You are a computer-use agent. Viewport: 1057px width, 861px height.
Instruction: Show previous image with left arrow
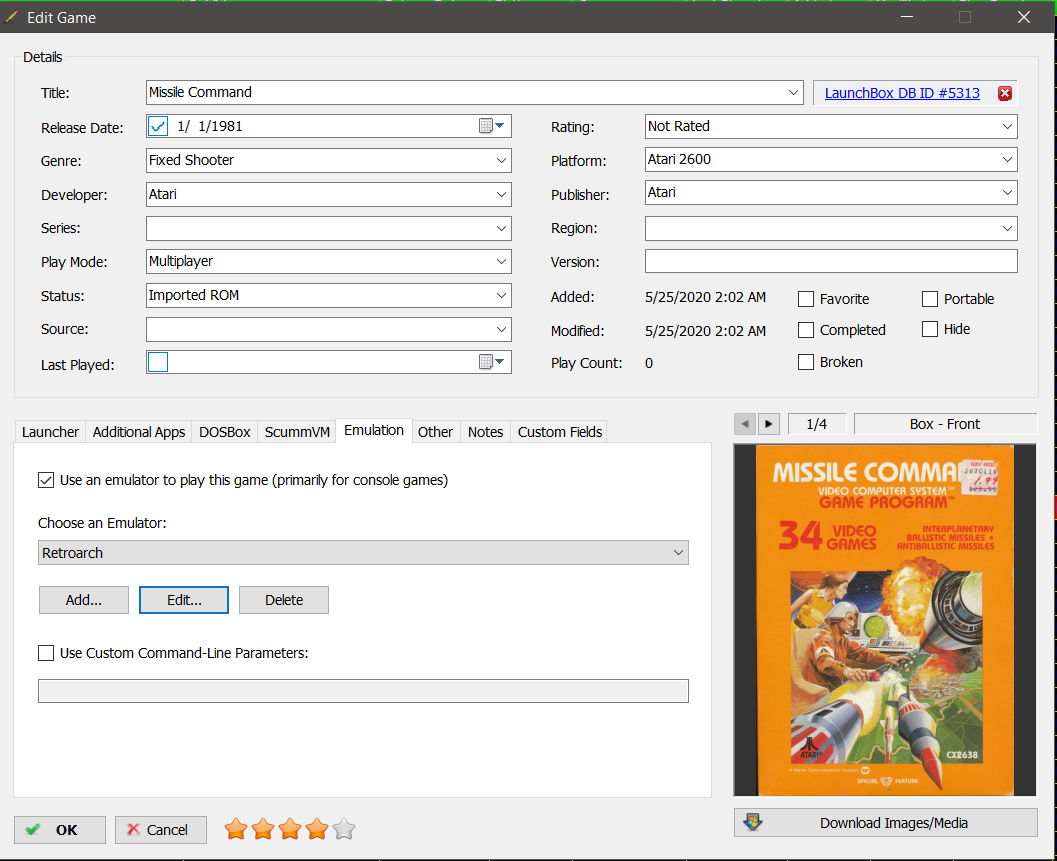[744, 424]
